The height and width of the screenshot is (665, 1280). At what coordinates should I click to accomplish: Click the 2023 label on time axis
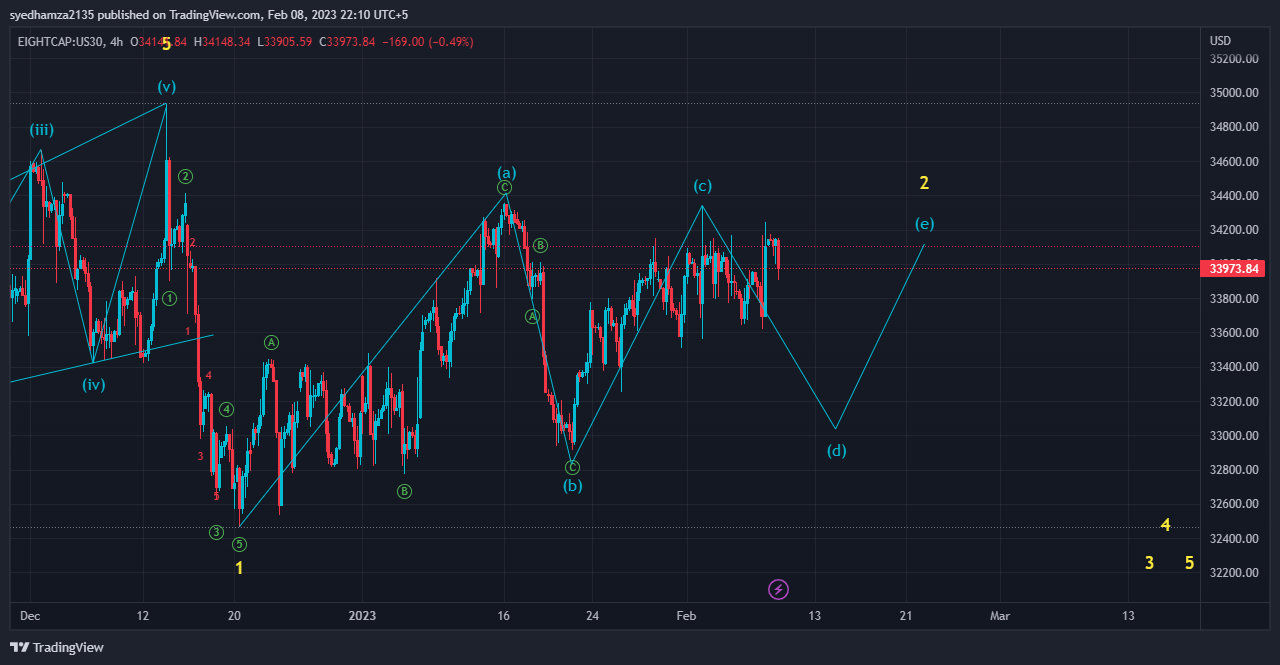(363, 616)
